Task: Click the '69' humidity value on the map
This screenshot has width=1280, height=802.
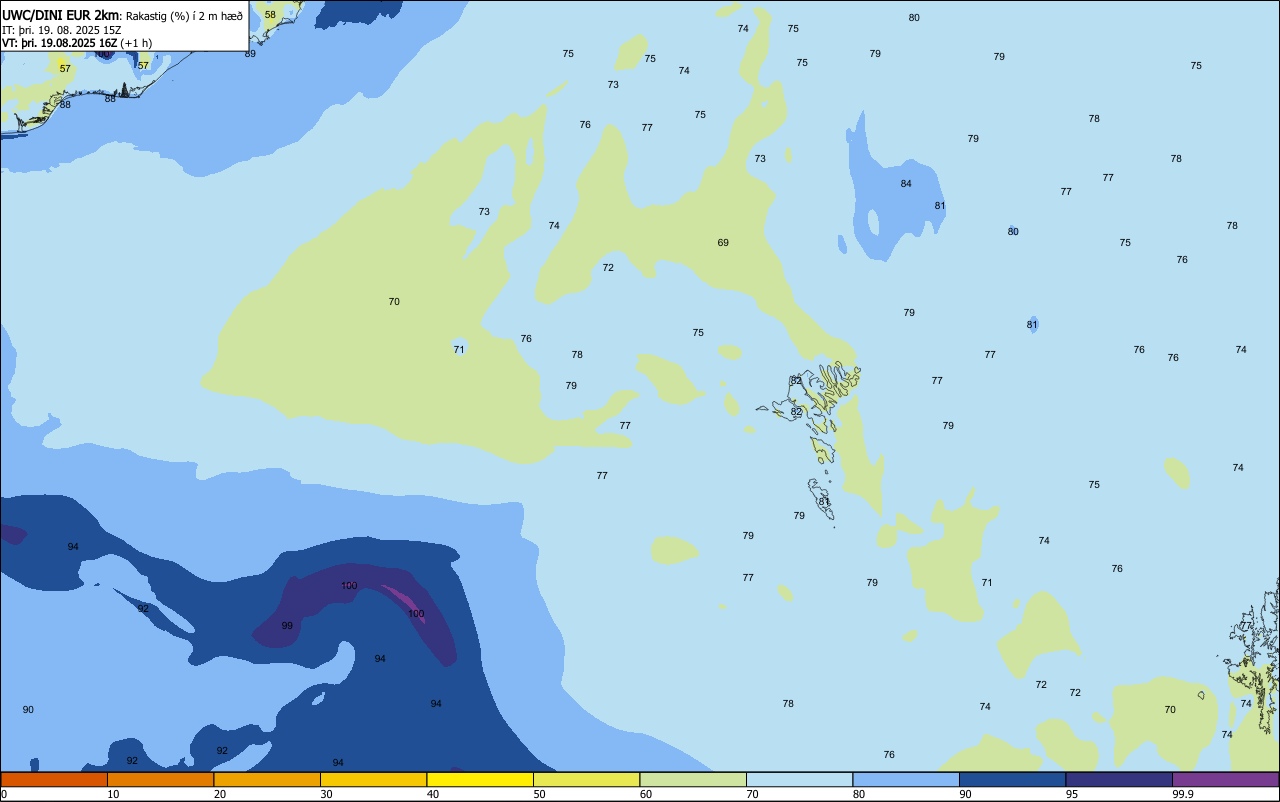Action: pos(723,243)
